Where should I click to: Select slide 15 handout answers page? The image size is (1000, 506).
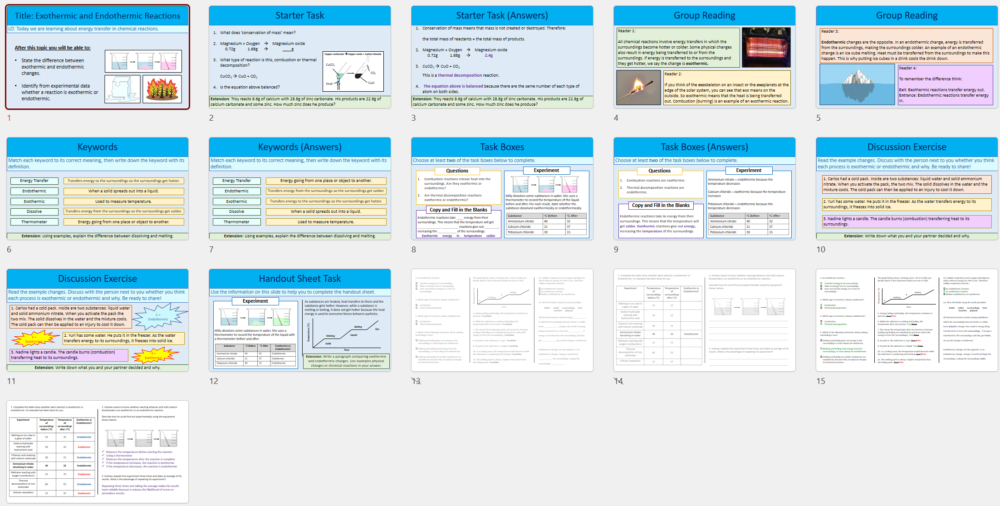coord(907,320)
